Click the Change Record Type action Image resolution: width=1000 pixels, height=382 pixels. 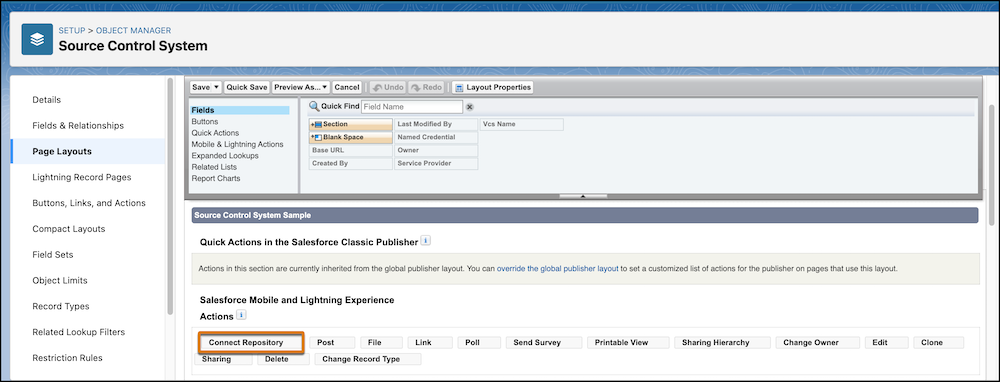pyautogui.click(x=368, y=359)
